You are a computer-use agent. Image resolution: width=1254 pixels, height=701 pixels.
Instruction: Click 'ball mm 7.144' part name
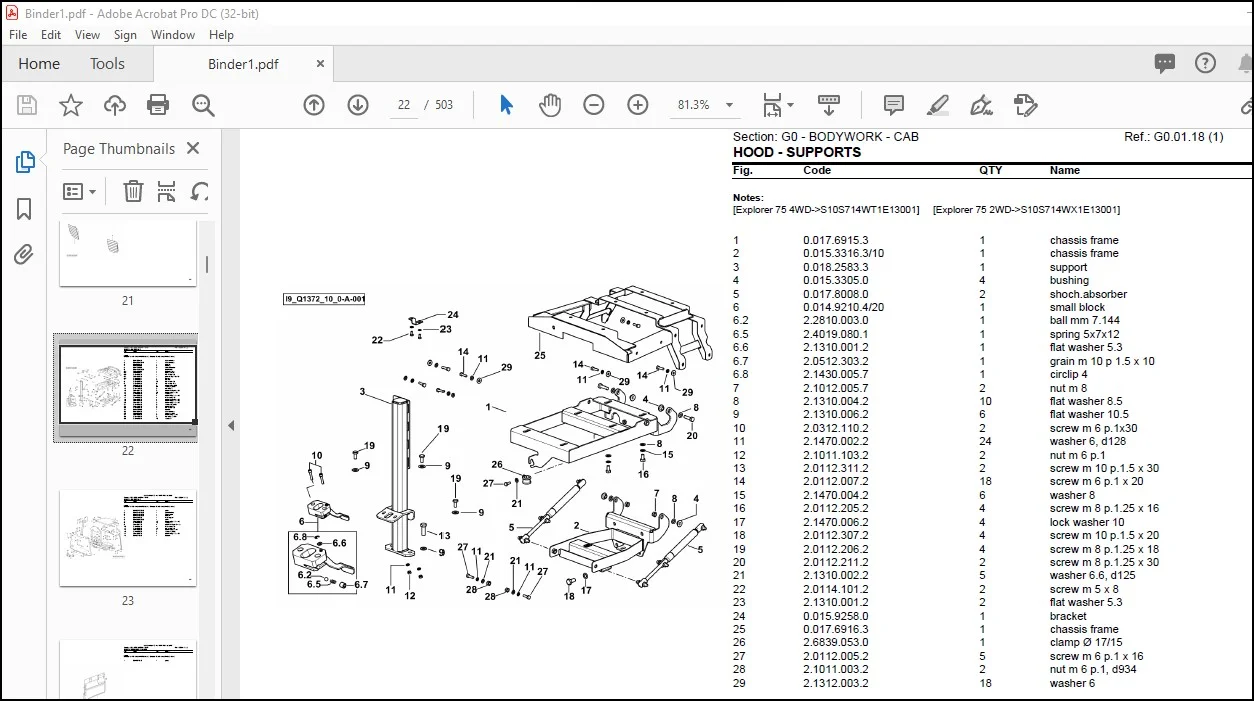click(x=1085, y=321)
